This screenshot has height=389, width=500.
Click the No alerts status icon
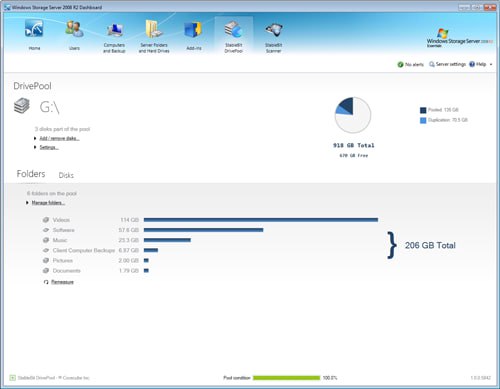[400, 64]
